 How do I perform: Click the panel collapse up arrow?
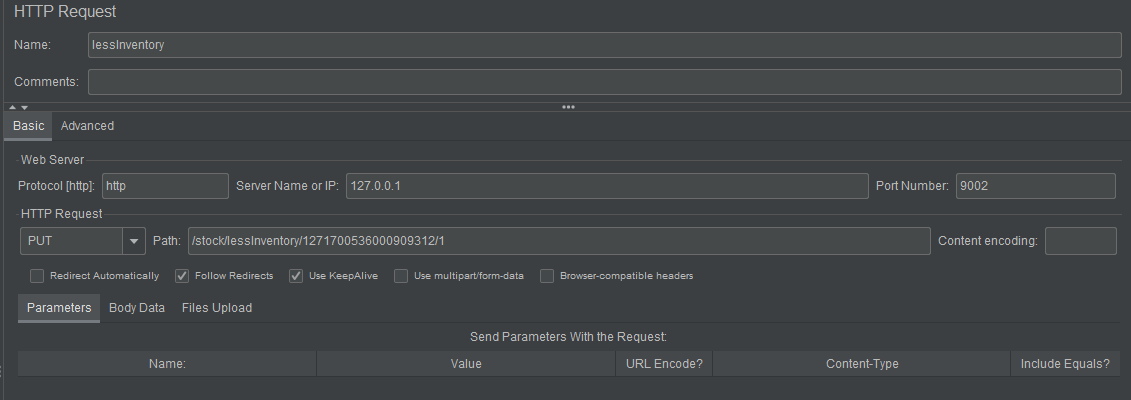[12, 107]
